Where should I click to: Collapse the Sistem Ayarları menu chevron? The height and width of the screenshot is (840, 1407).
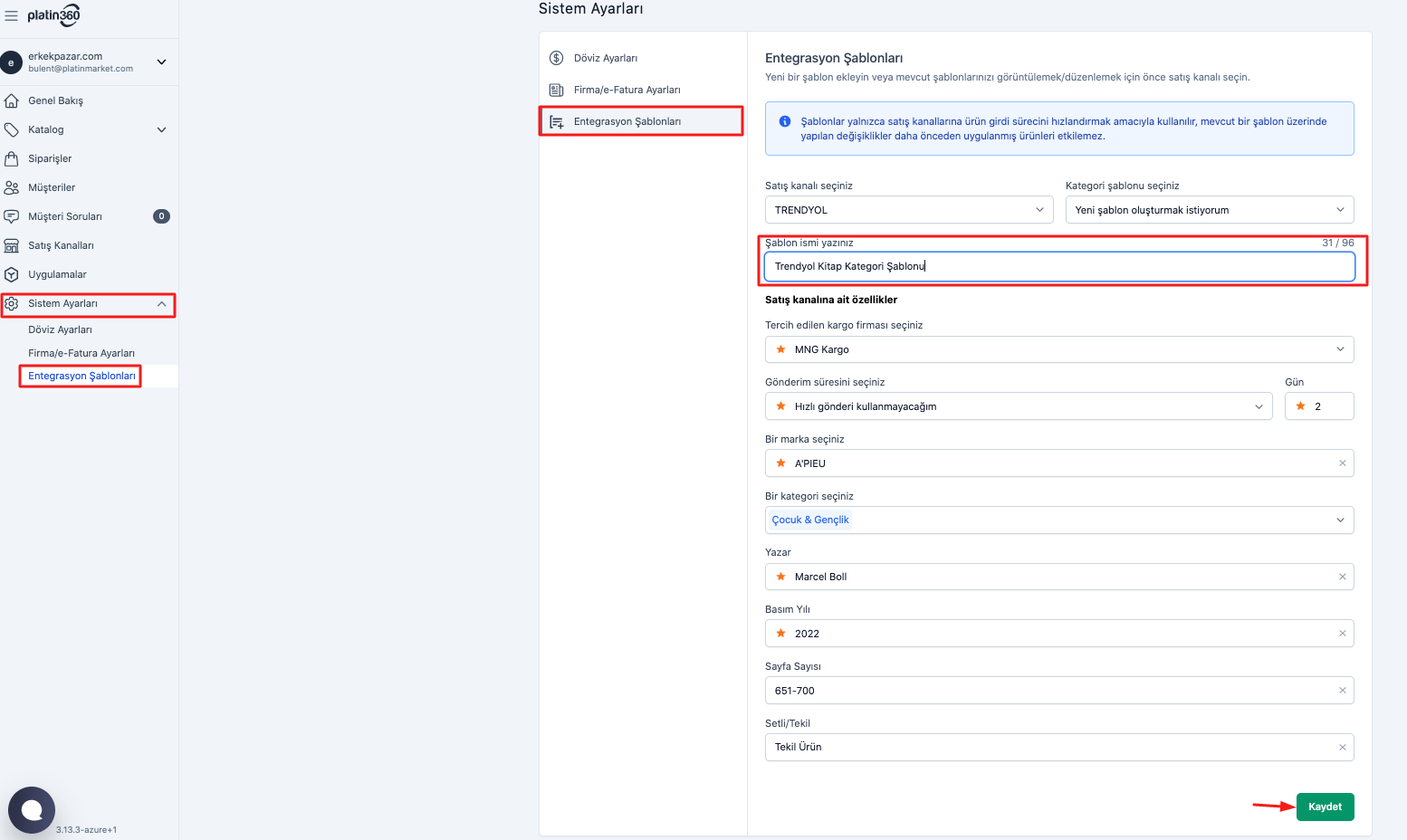pos(161,304)
